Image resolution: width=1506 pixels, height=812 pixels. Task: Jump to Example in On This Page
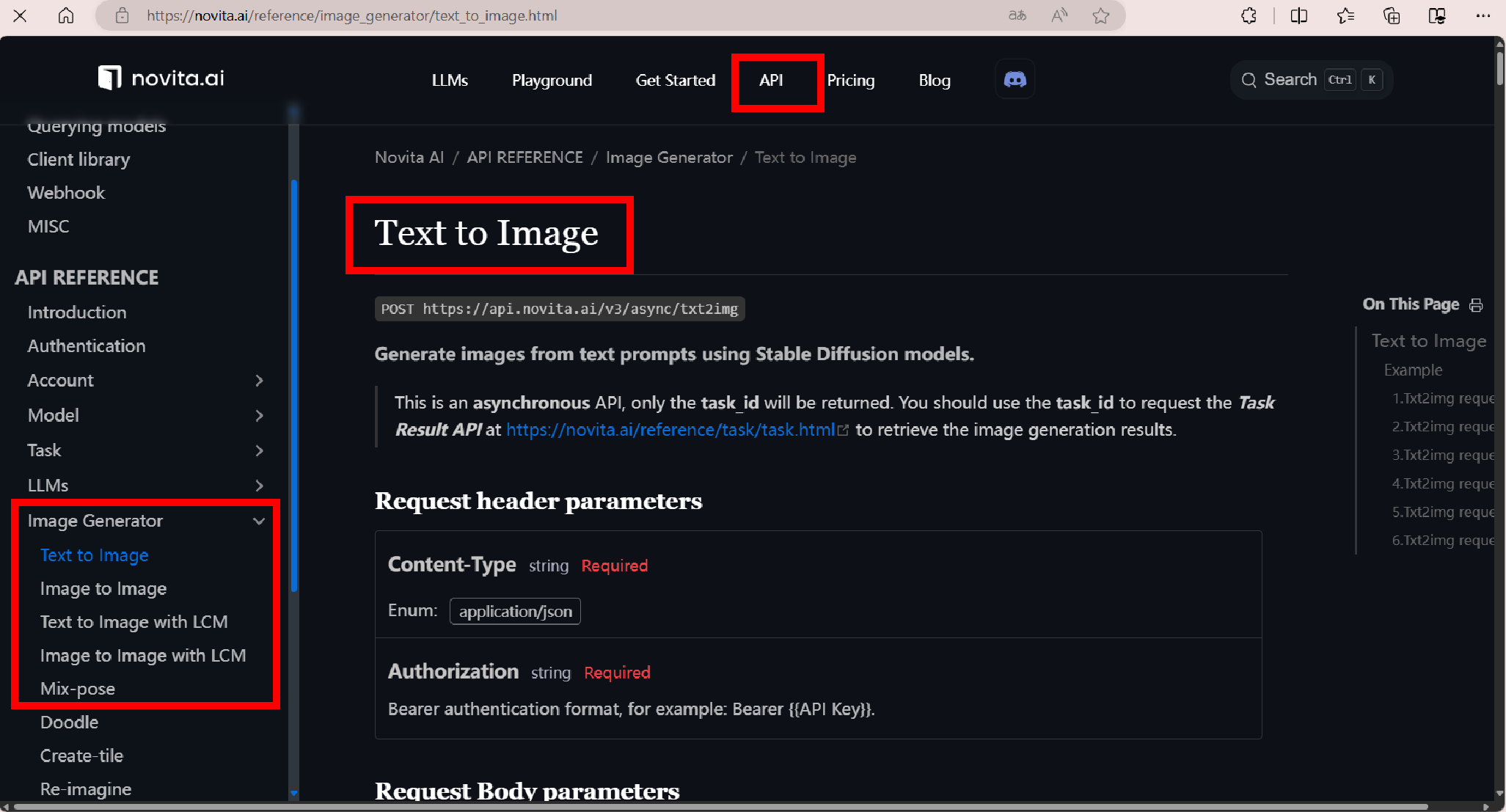(x=1413, y=370)
